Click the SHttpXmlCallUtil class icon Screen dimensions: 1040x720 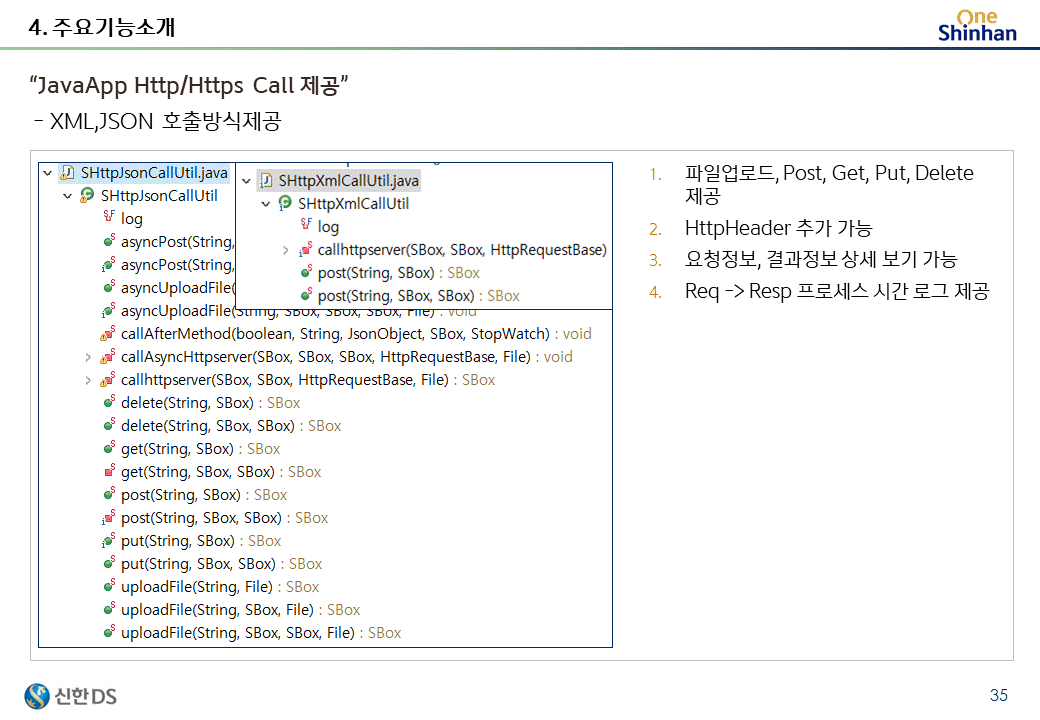(x=285, y=204)
